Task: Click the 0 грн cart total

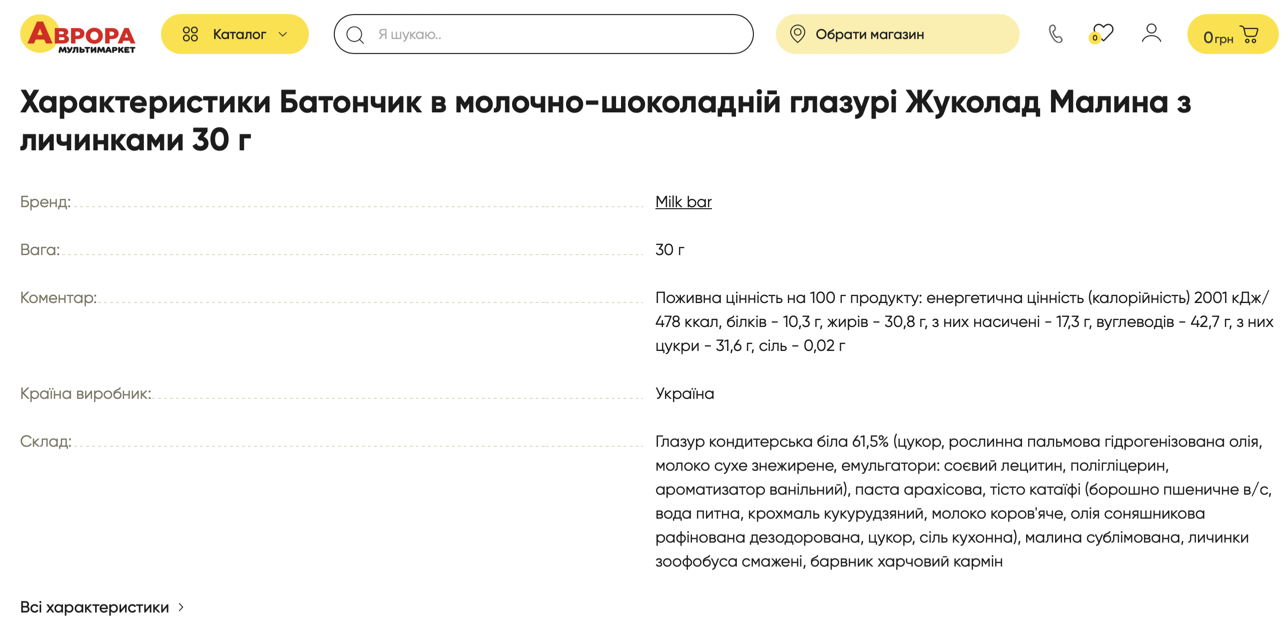Action: pyautogui.click(x=1217, y=38)
